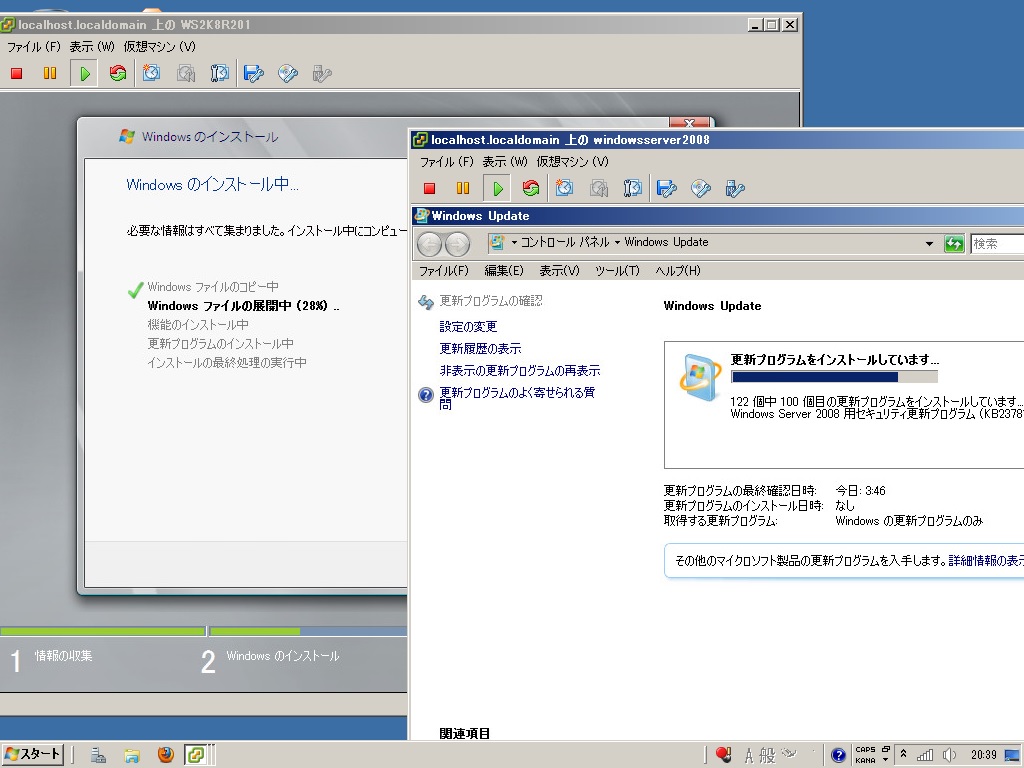This screenshot has height=768, width=1024.
Task: Expand dropdown arrow before Windows Update breadcrumb
Action: coord(617,242)
